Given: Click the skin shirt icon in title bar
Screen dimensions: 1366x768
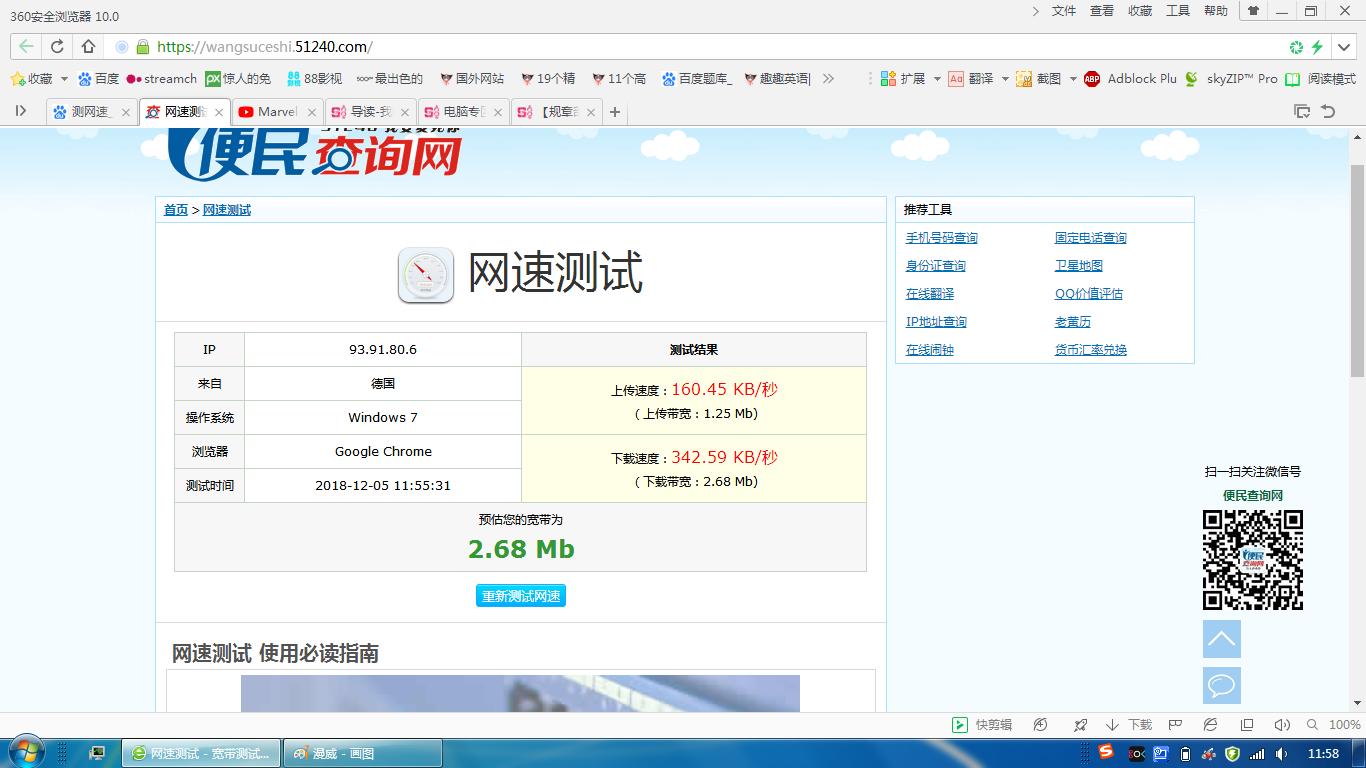Looking at the screenshot, I should [1252, 11].
